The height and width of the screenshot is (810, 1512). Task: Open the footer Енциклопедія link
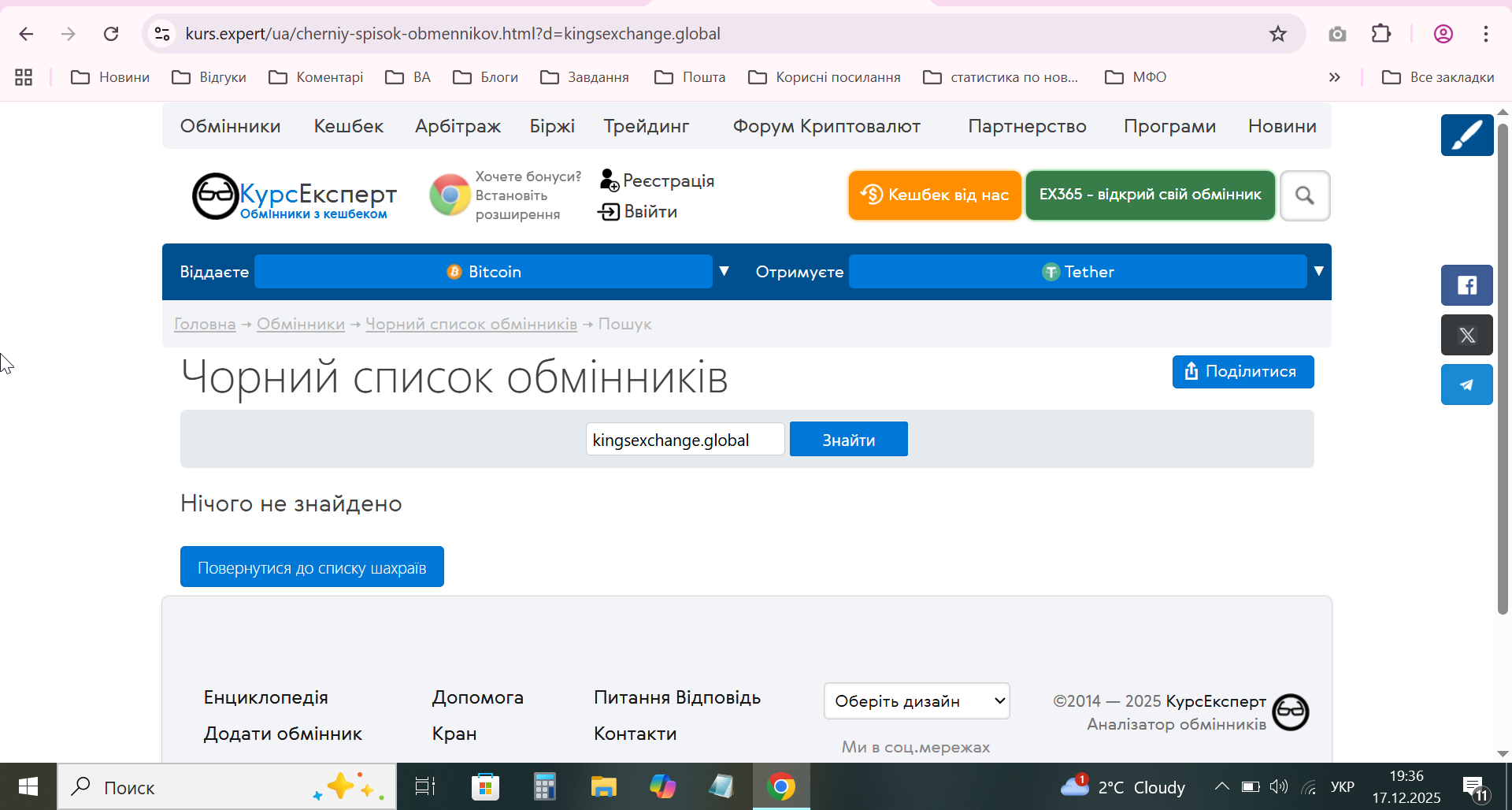pyautogui.click(x=265, y=697)
